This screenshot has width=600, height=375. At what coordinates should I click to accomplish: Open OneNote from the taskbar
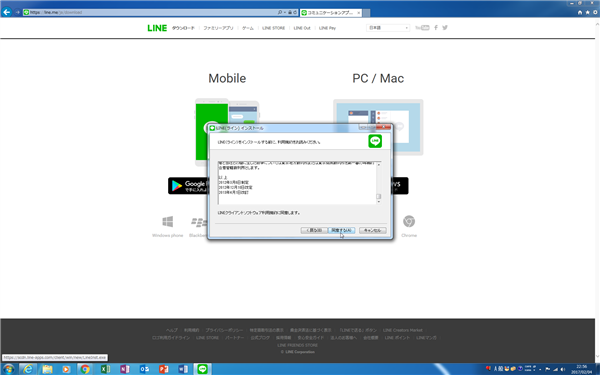[x=125, y=369]
